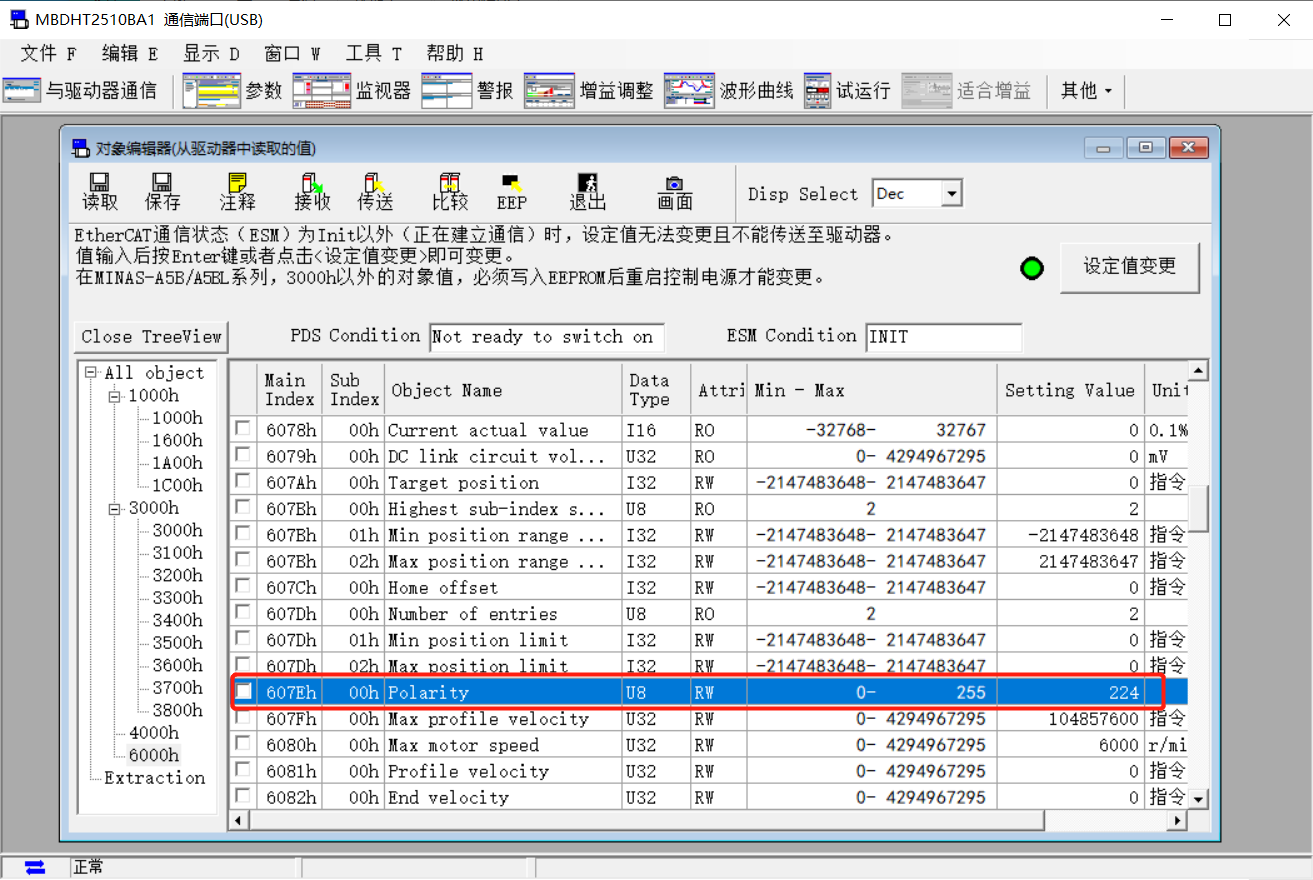Image resolution: width=1313 pixels, height=880 pixels.
Task: Open the 波形曲线 waveform graph
Action: (x=729, y=91)
